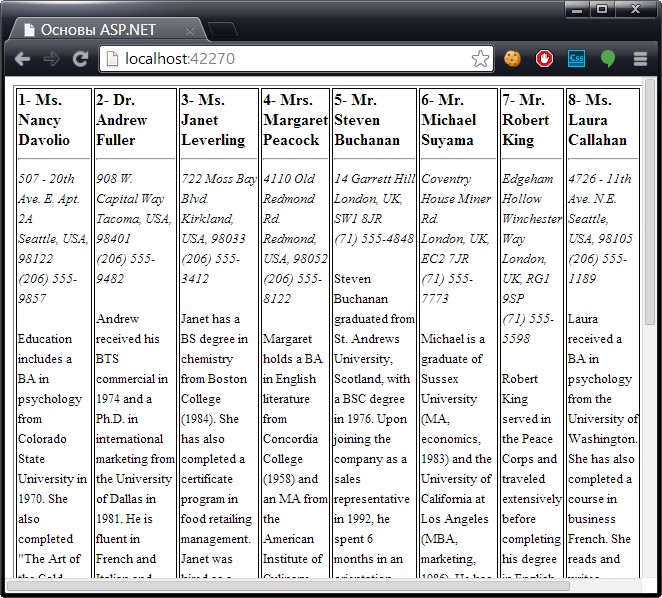Click address "4726 - 11th Ave. N.E."

coord(600,188)
